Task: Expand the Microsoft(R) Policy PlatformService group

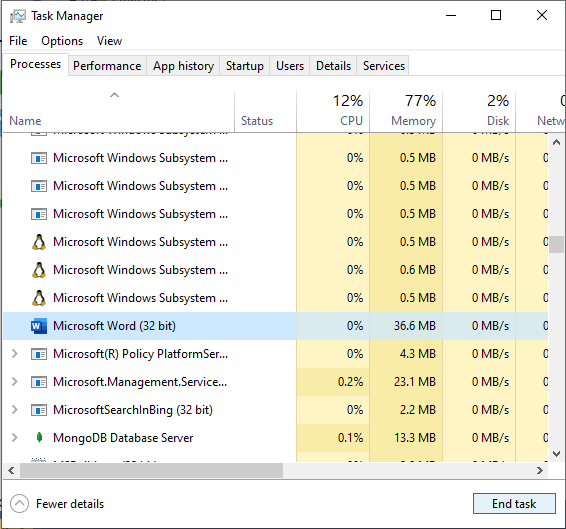Action: (14, 354)
